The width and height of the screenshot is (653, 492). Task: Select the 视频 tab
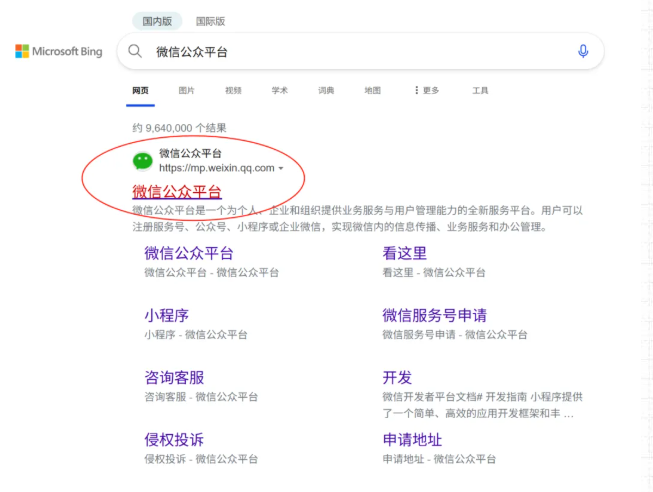(x=233, y=90)
